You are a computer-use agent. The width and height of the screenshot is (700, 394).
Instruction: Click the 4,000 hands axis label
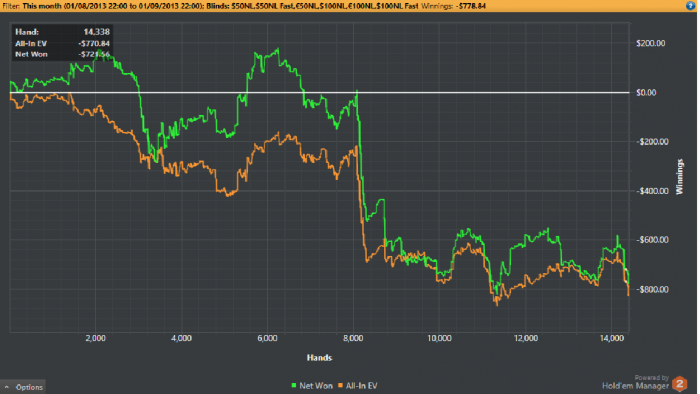(x=181, y=338)
